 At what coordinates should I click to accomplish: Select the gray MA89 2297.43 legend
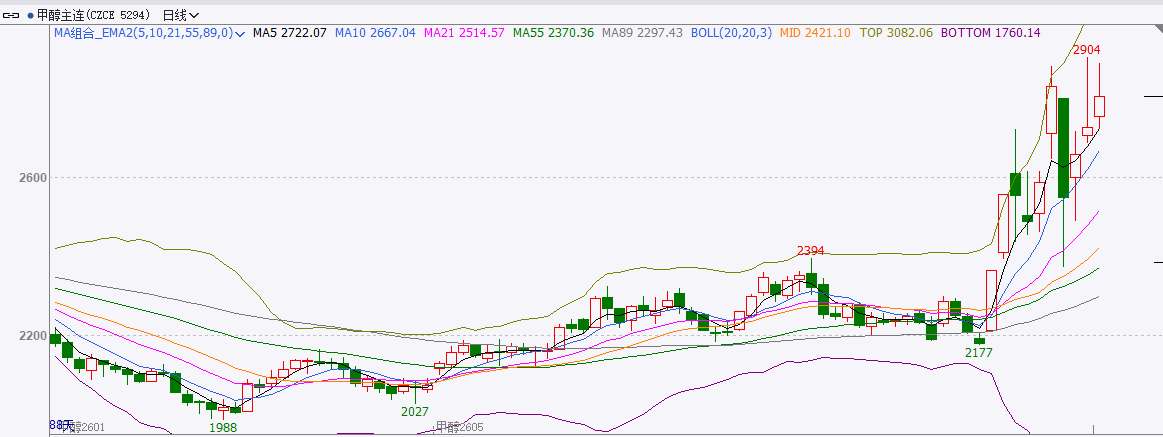pos(642,33)
